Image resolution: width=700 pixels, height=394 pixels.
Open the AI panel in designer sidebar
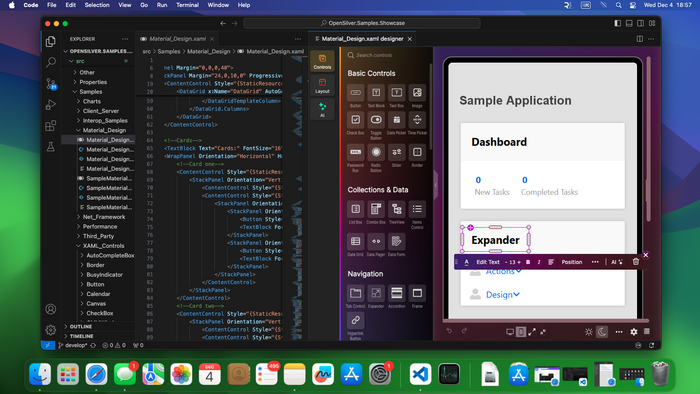[322, 109]
